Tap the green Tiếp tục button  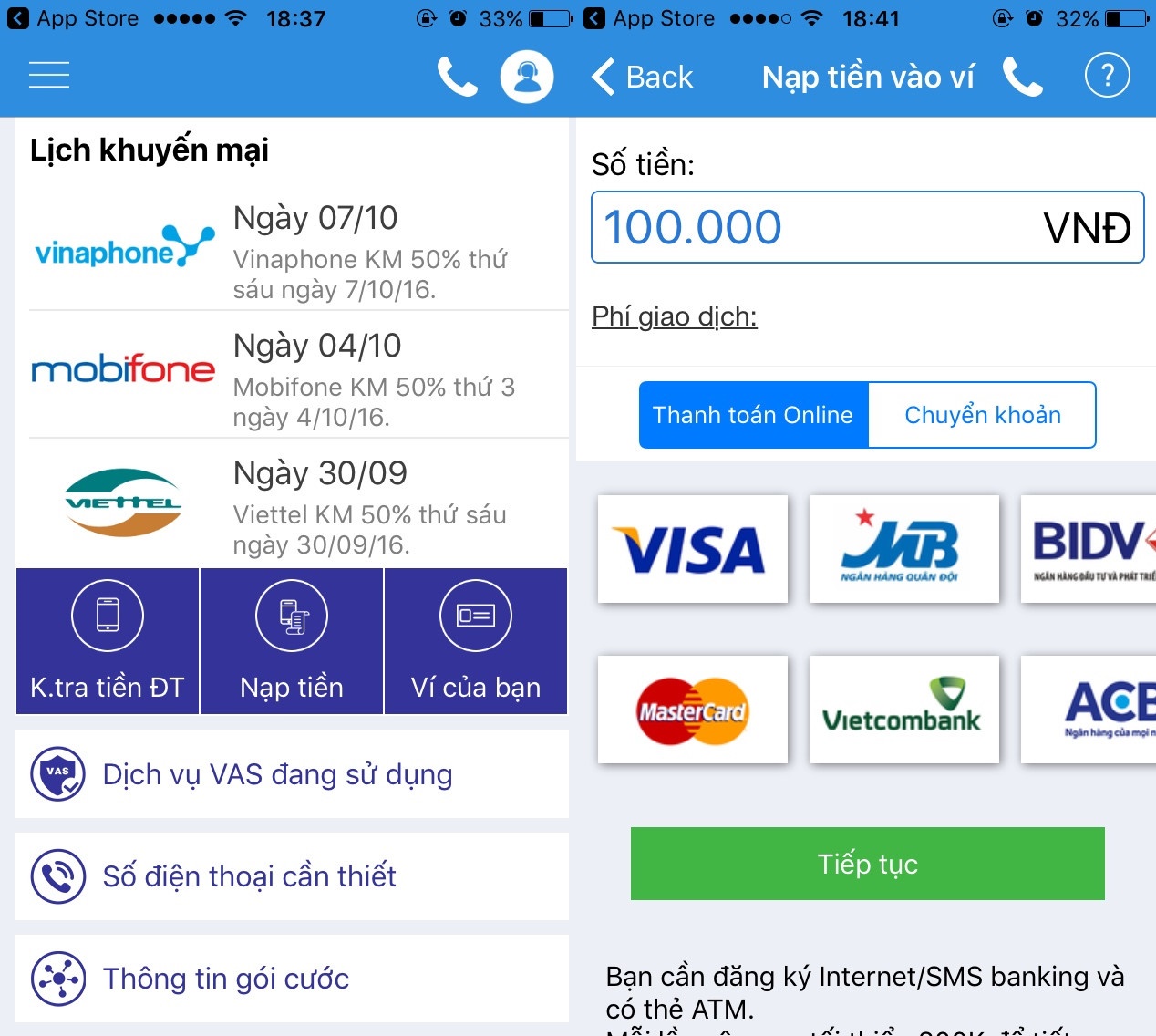click(x=868, y=864)
